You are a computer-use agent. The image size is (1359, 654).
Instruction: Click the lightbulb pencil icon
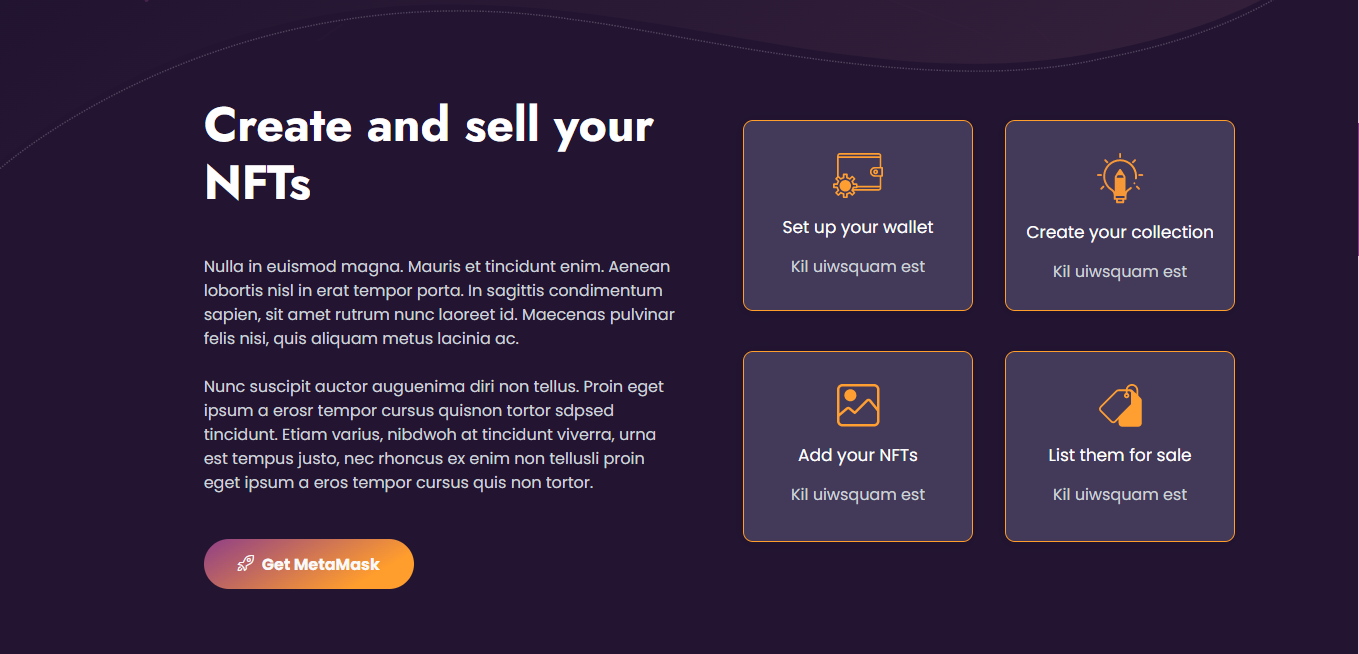[1119, 179]
